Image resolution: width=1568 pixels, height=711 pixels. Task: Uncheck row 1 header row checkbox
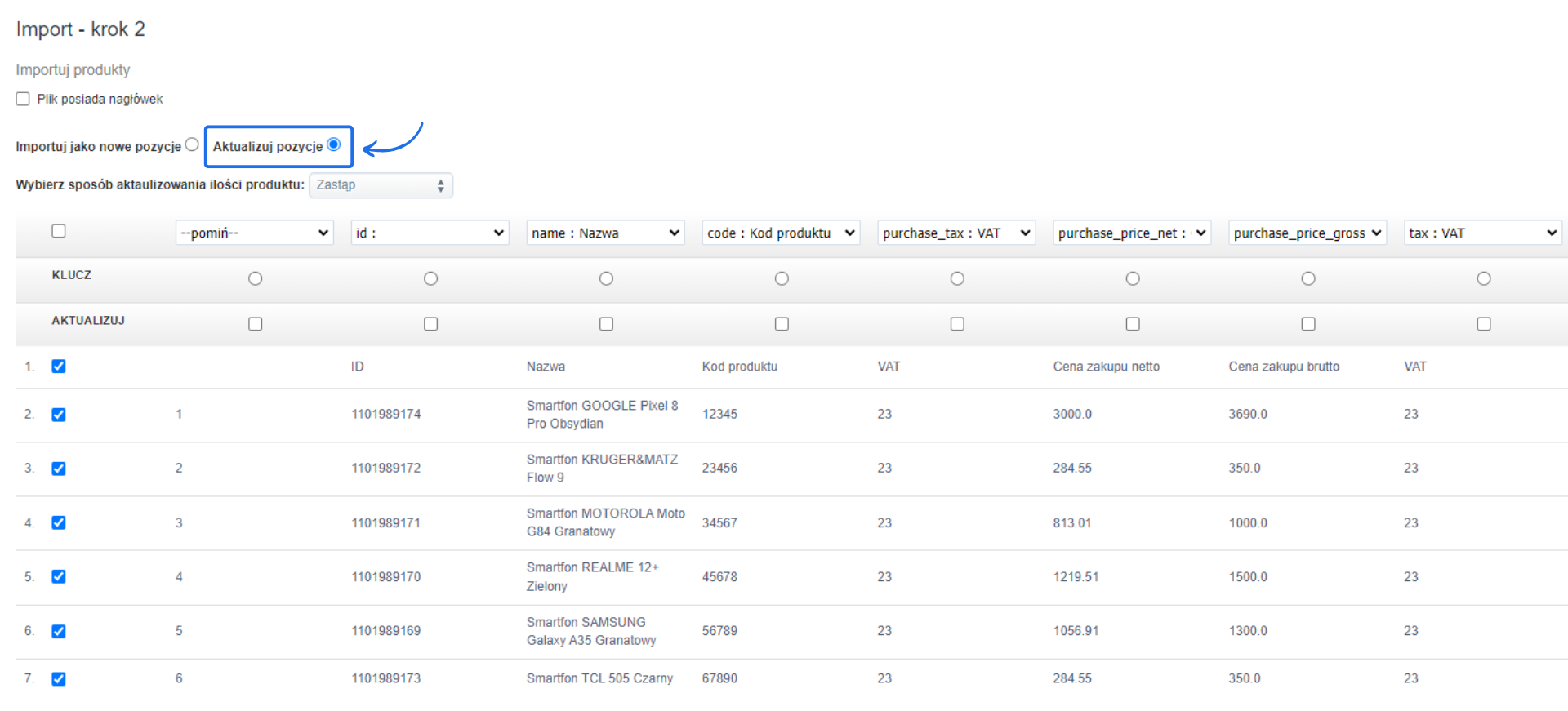pos(59,367)
